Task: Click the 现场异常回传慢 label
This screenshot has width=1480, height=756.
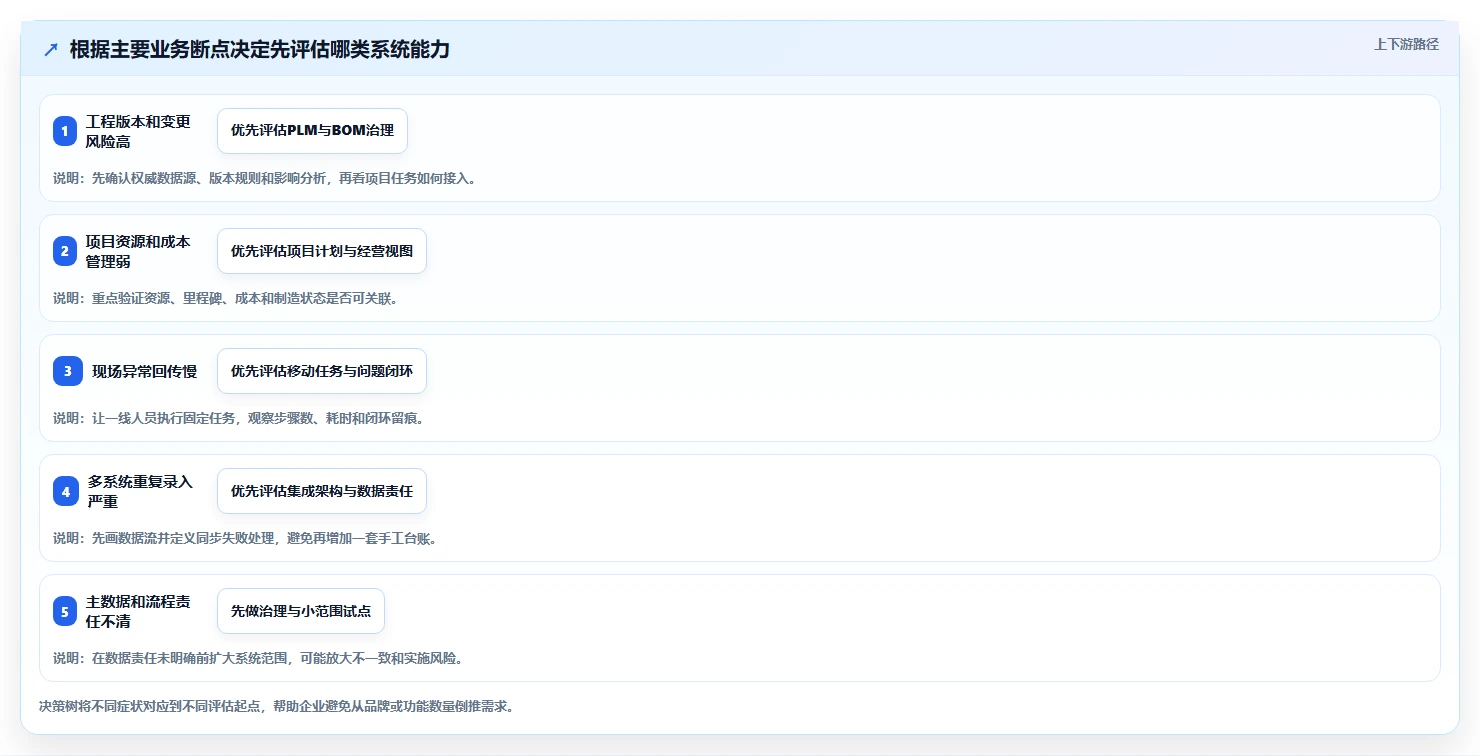Action: click(145, 371)
